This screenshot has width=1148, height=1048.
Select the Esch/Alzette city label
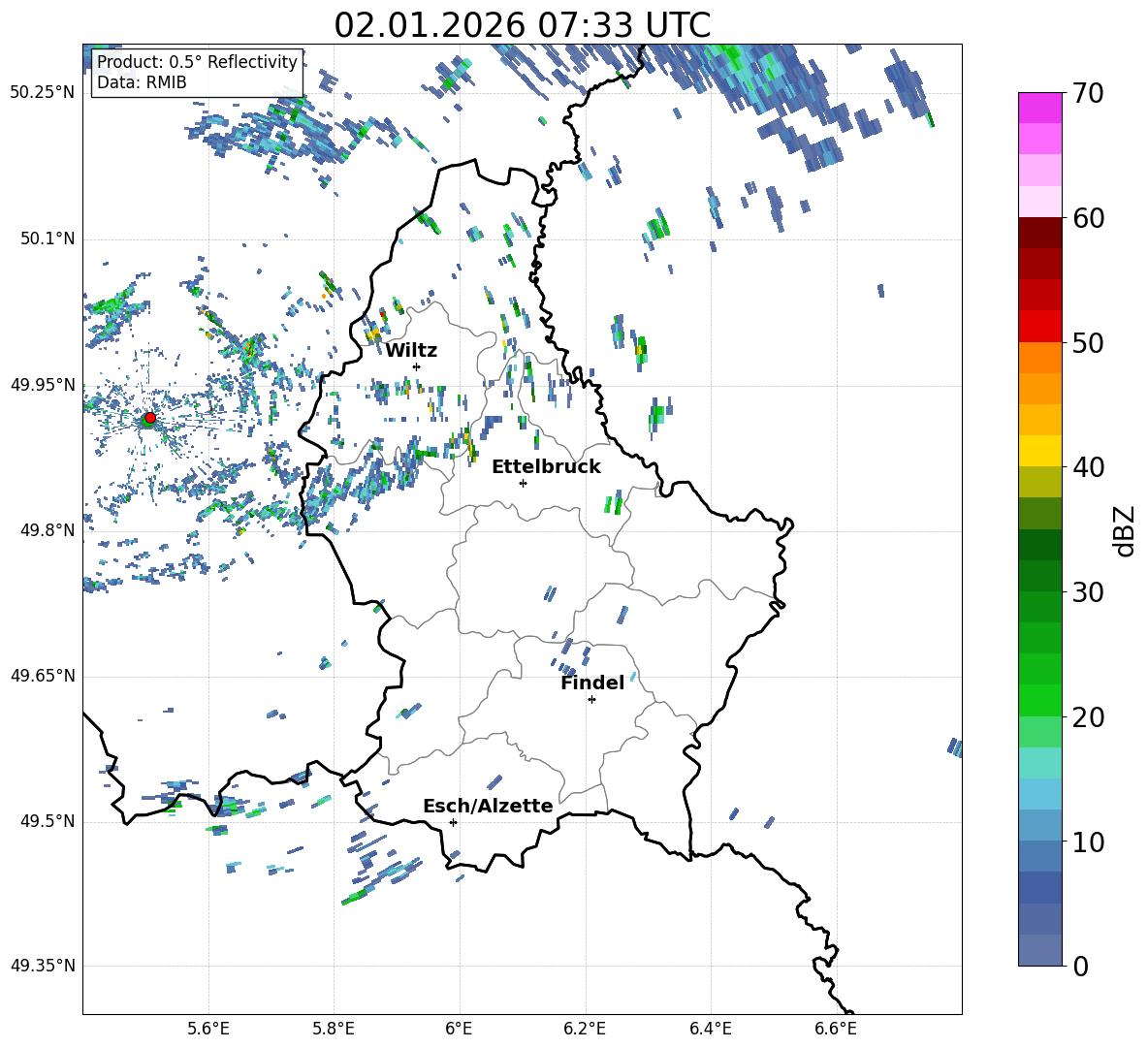coord(488,806)
